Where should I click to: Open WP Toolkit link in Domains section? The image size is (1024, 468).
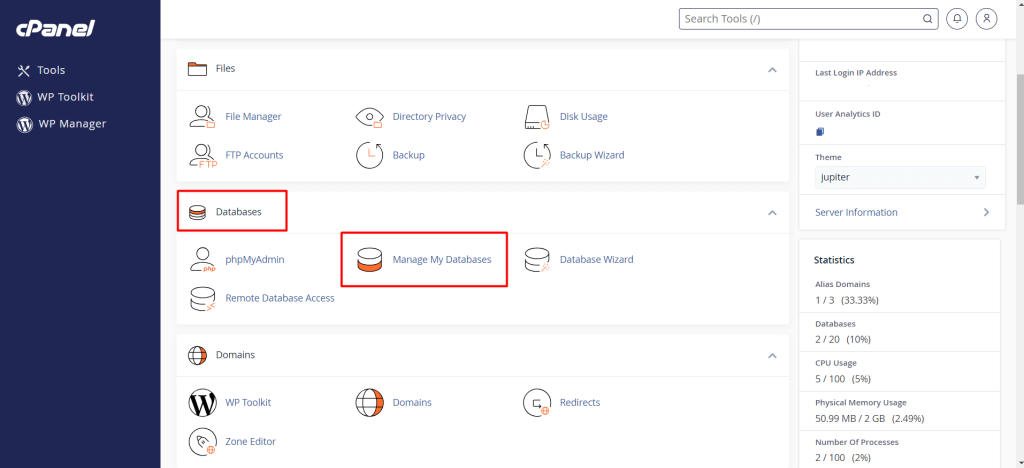tap(248, 403)
